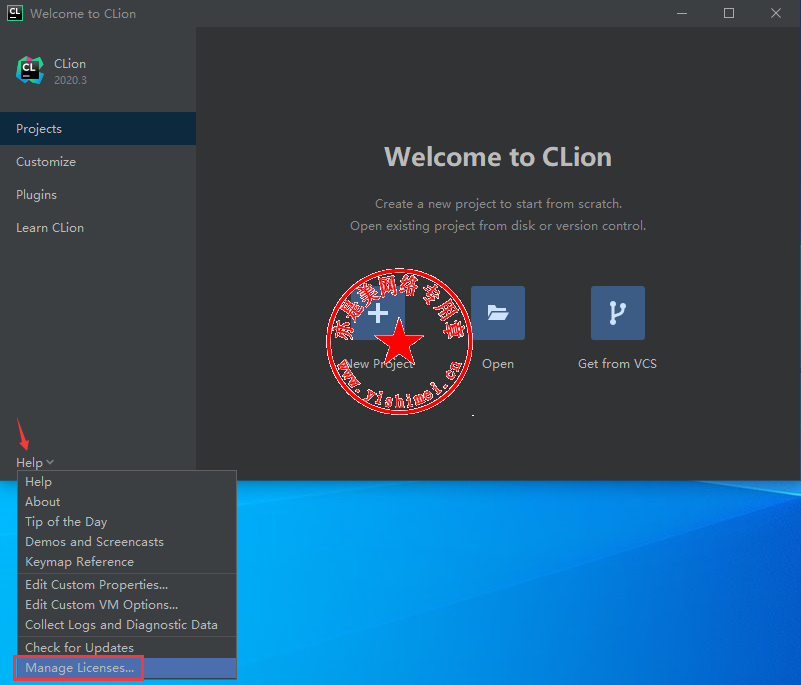Screen dimensions: 801x685
Task: Show Tip of the Day
Action: [127, 522]
